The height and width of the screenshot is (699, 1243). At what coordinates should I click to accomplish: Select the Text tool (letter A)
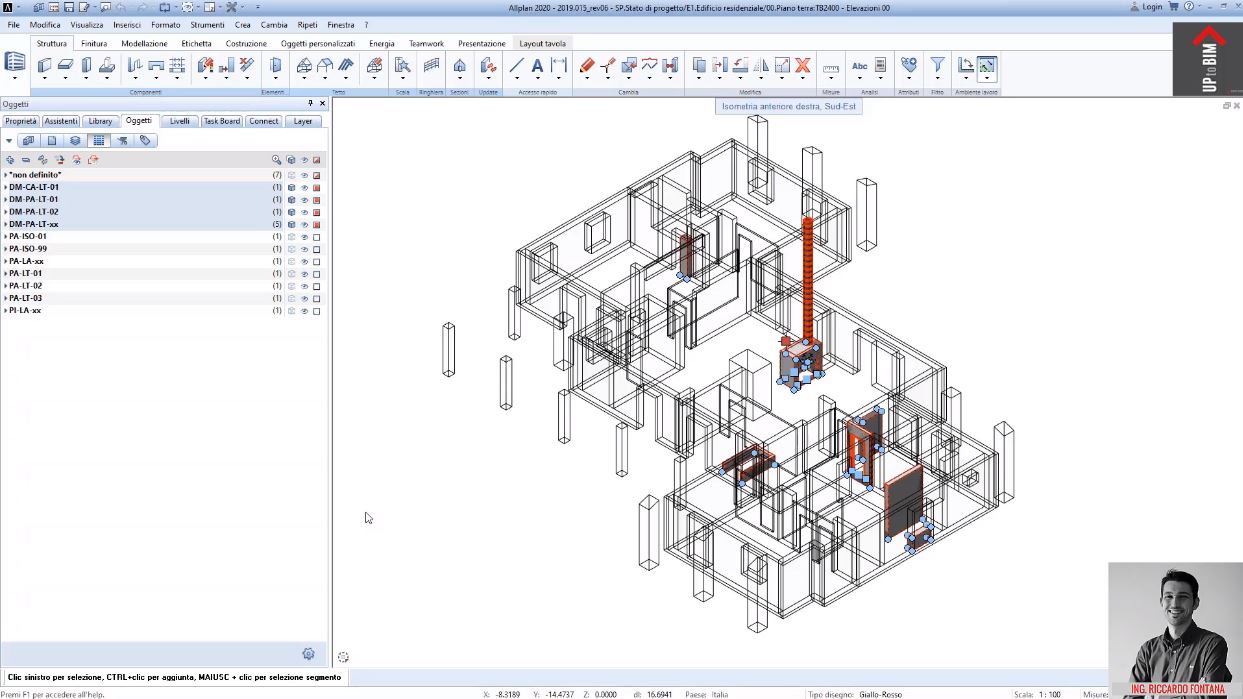click(537, 66)
